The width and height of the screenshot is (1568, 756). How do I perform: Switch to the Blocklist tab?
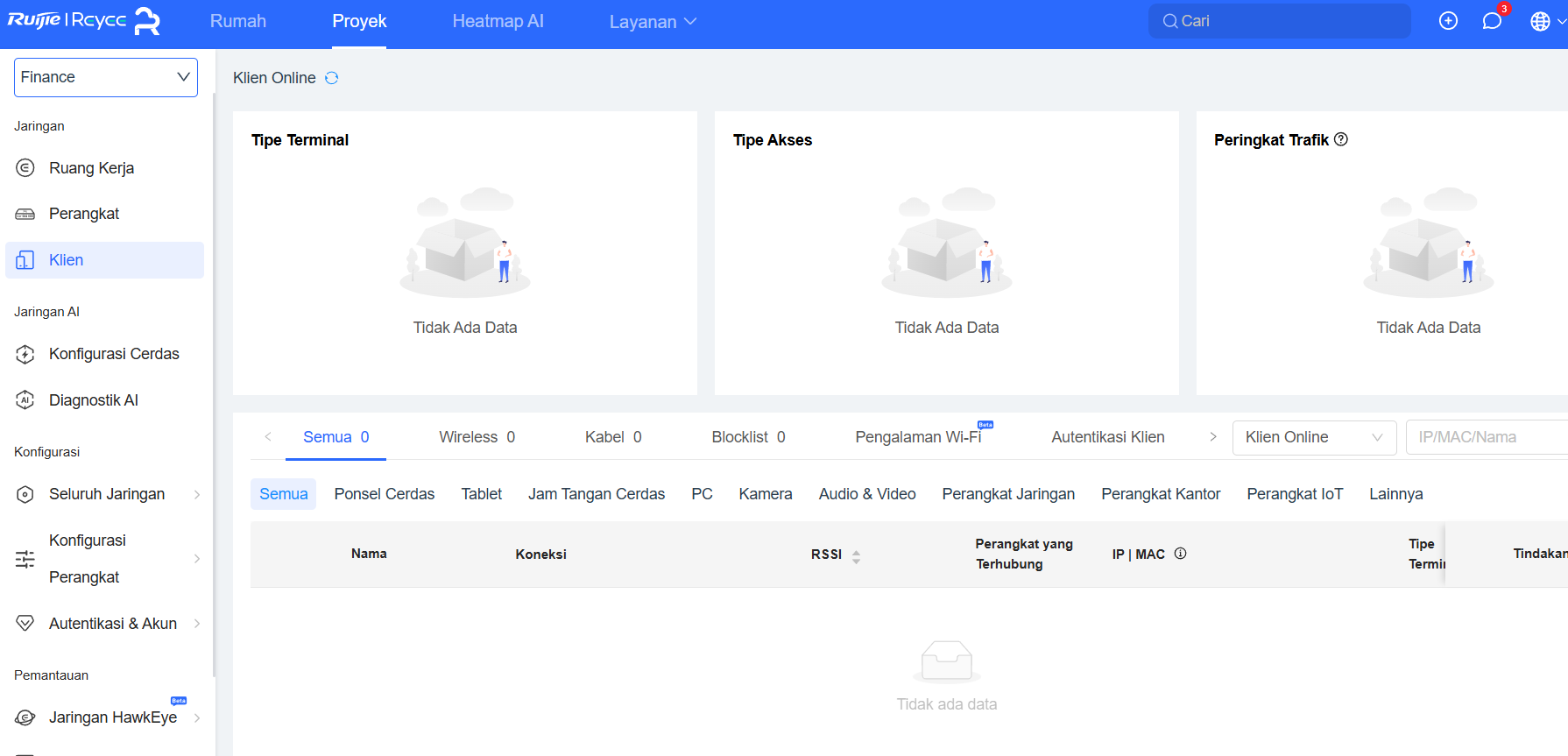click(x=748, y=437)
